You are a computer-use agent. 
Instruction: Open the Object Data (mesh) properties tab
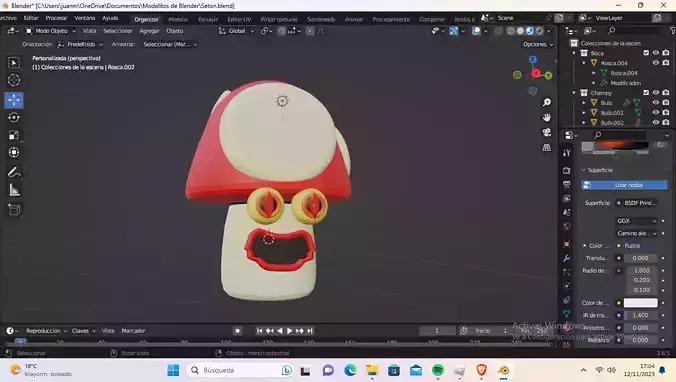click(x=566, y=314)
